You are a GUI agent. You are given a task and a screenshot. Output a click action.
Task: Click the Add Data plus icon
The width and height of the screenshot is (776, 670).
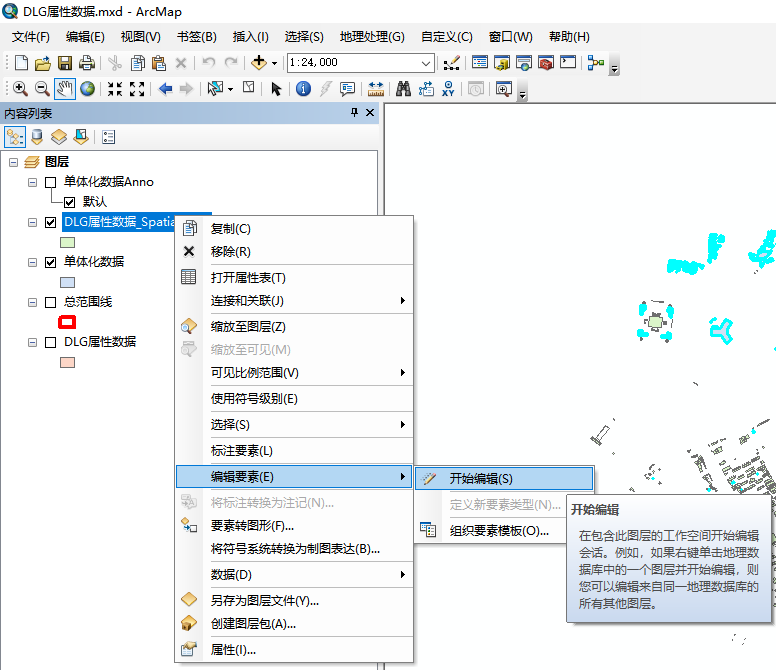pos(258,63)
